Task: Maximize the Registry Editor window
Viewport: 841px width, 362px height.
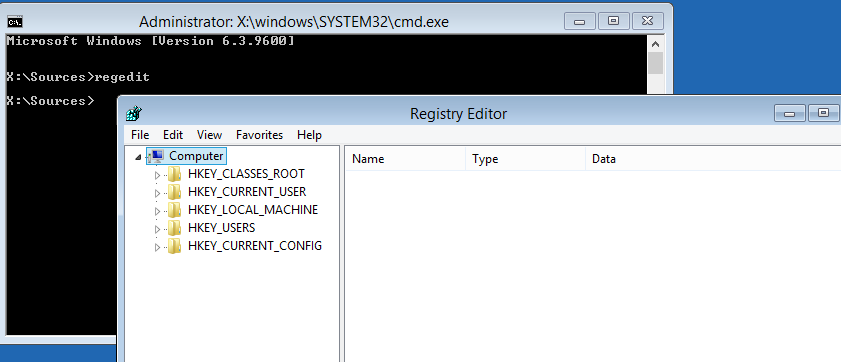Action: click(823, 113)
